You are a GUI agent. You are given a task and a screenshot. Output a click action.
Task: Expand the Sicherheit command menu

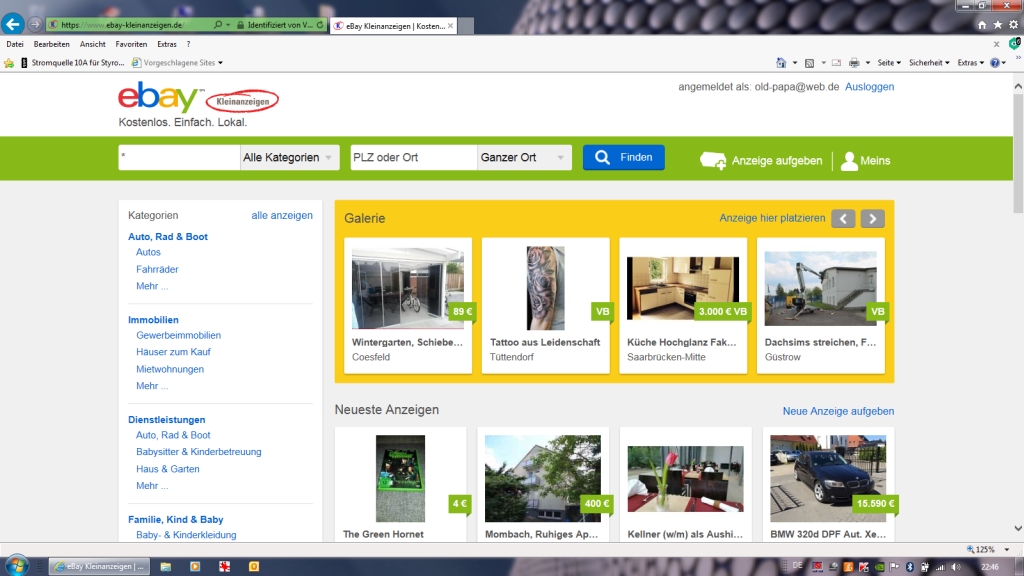click(x=929, y=63)
